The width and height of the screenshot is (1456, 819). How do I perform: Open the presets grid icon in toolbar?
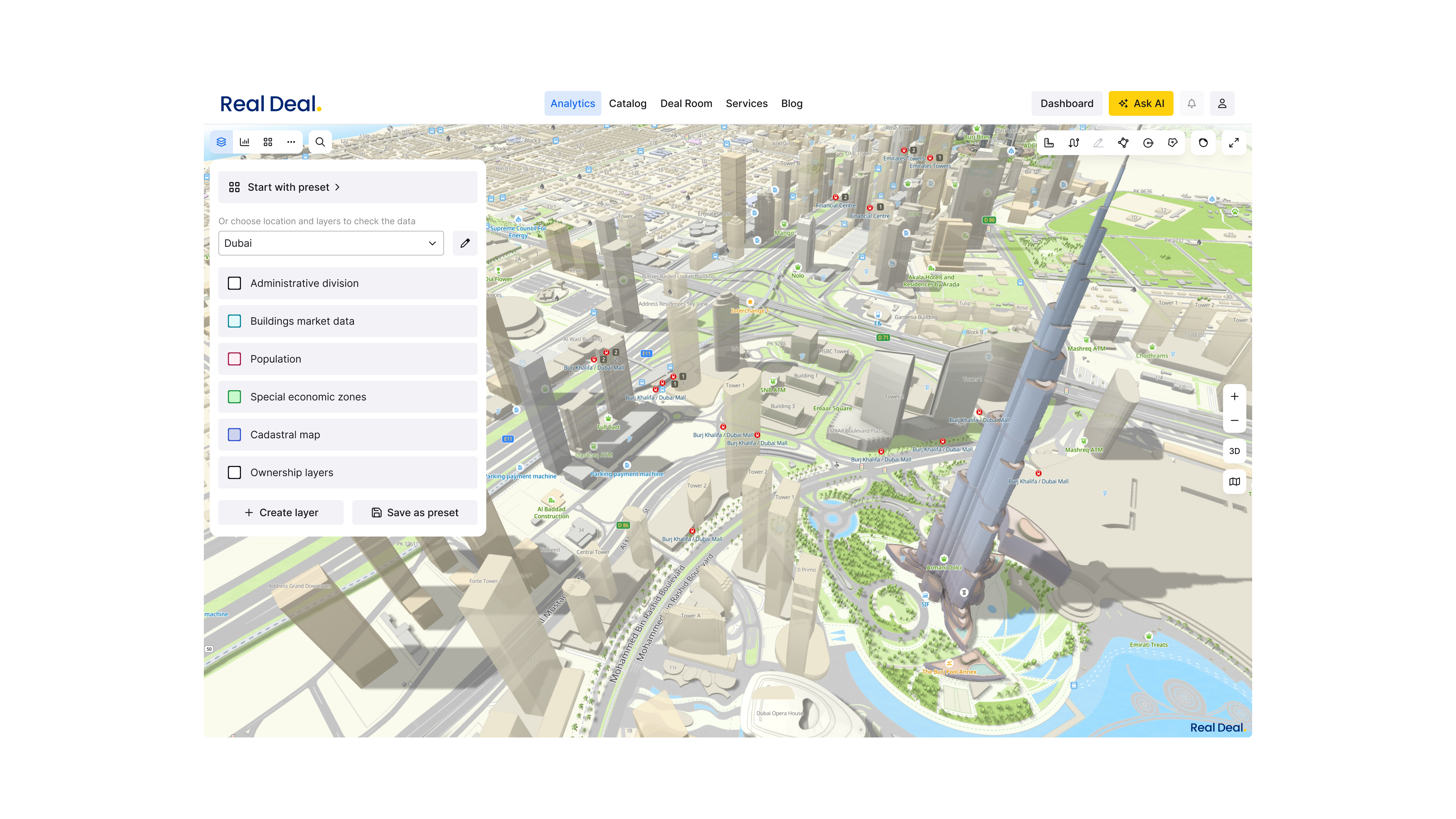[x=268, y=142]
